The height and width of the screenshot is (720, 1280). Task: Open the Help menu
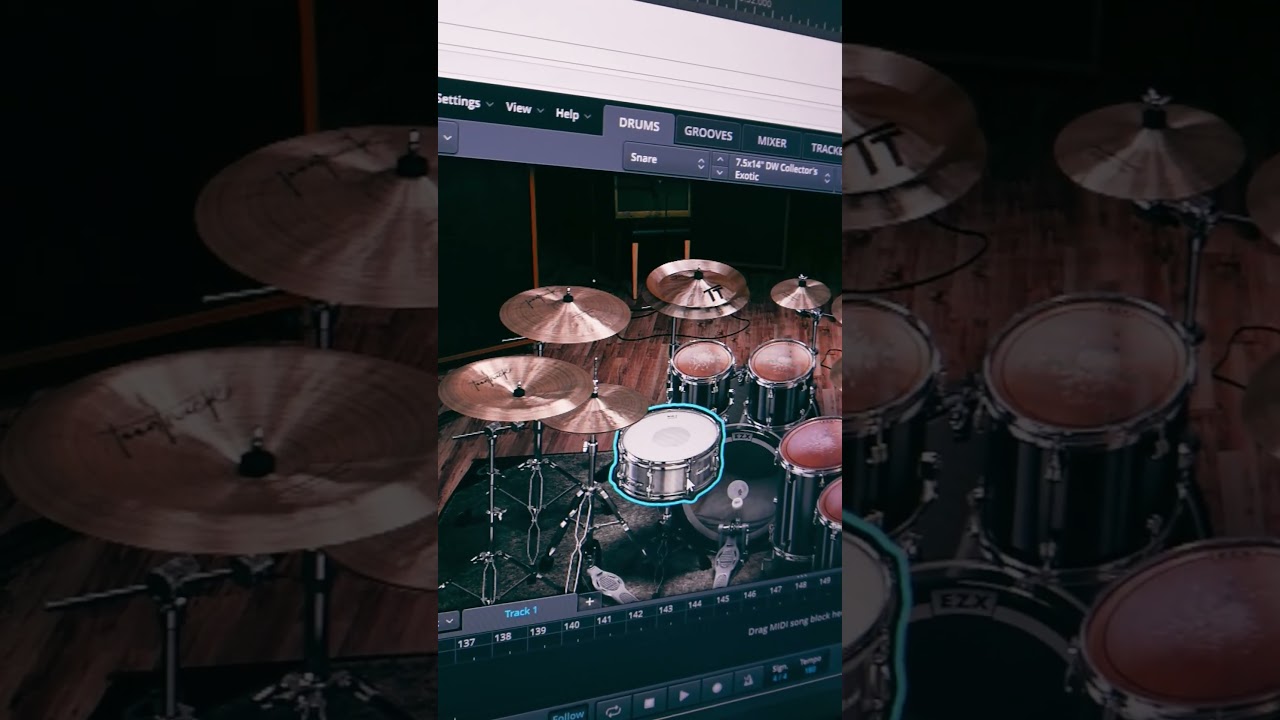pos(573,115)
